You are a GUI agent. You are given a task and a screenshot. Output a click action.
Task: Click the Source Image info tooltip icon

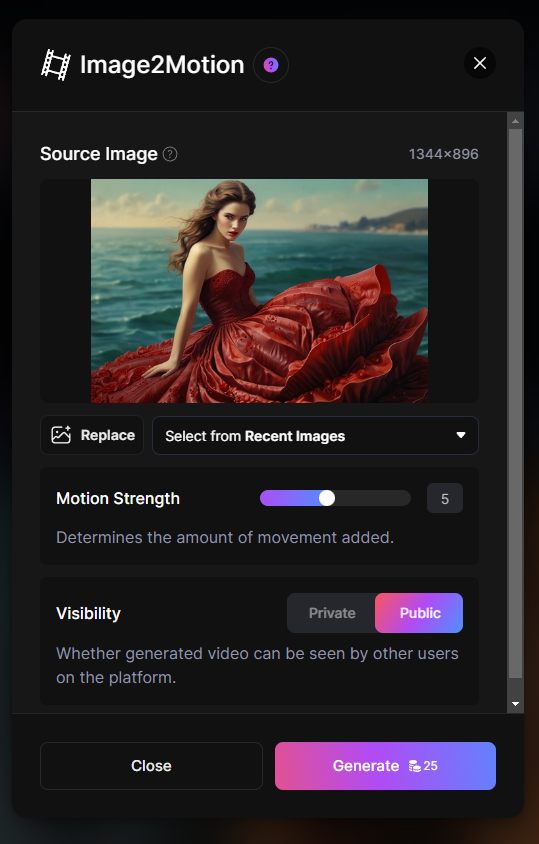click(x=170, y=154)
